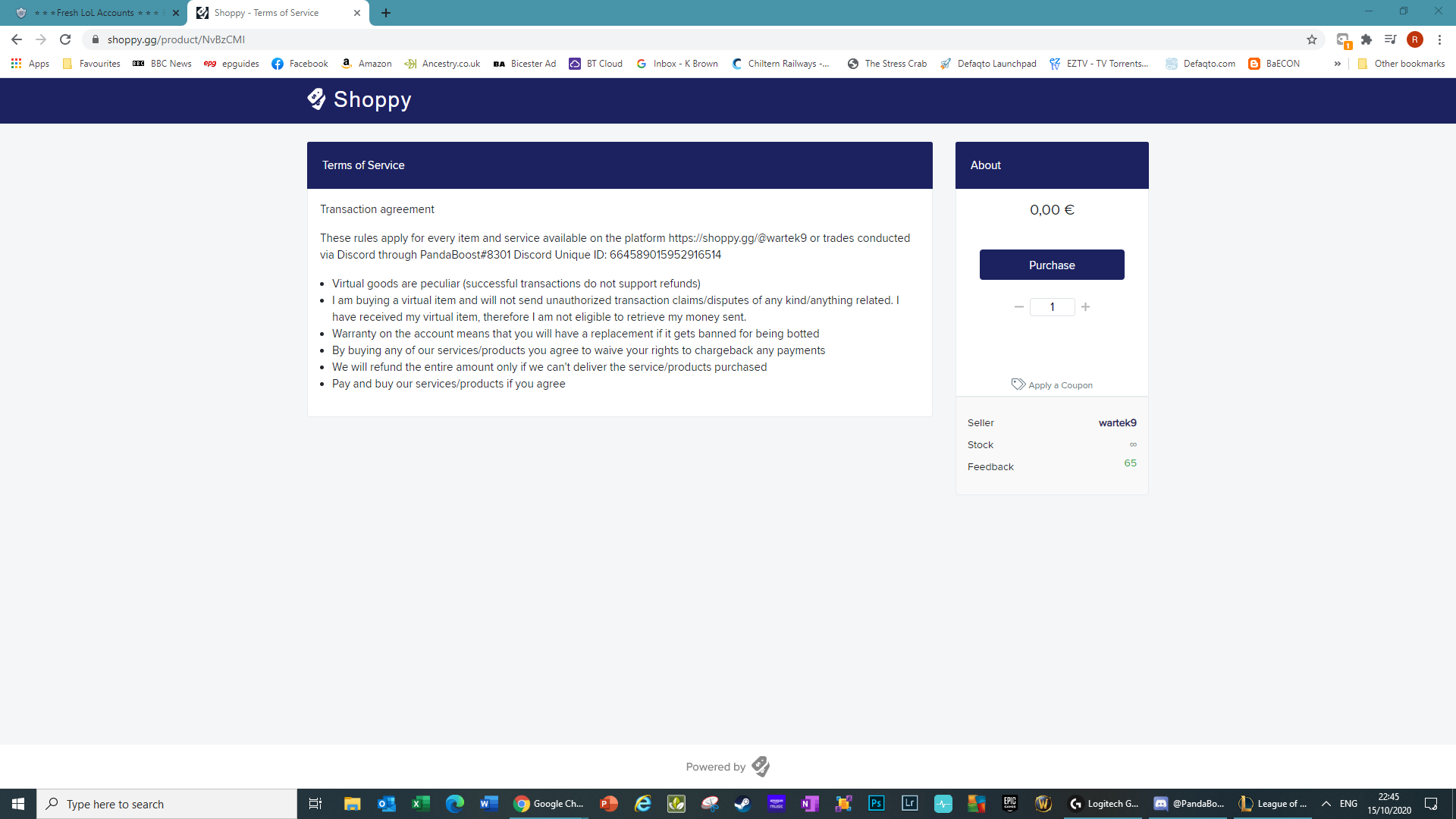Open the Chrome extensions puzzle icon

click(x=1367, y=39)
